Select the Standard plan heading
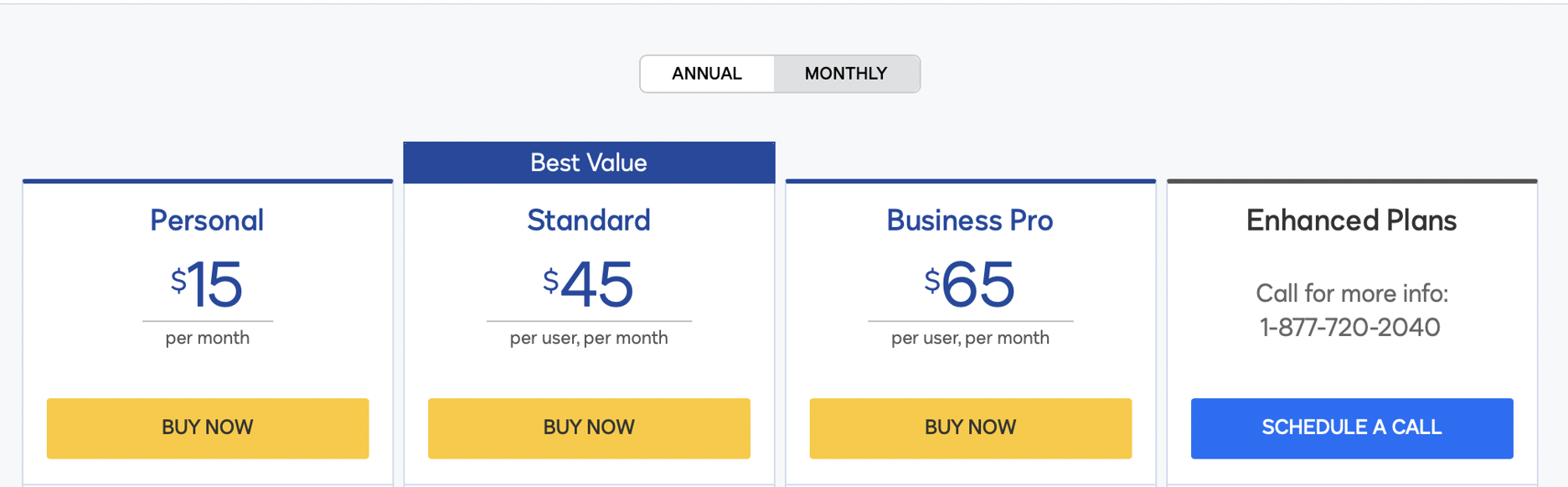The height and width of the screenshot is (487, 1568). [x=589, y=220]
